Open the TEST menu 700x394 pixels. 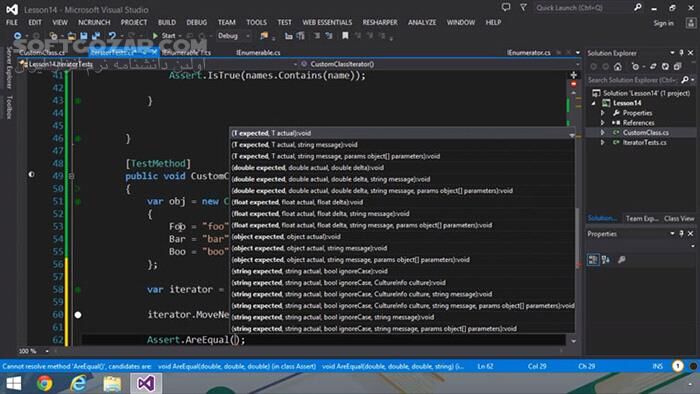[x=284, y=22]
